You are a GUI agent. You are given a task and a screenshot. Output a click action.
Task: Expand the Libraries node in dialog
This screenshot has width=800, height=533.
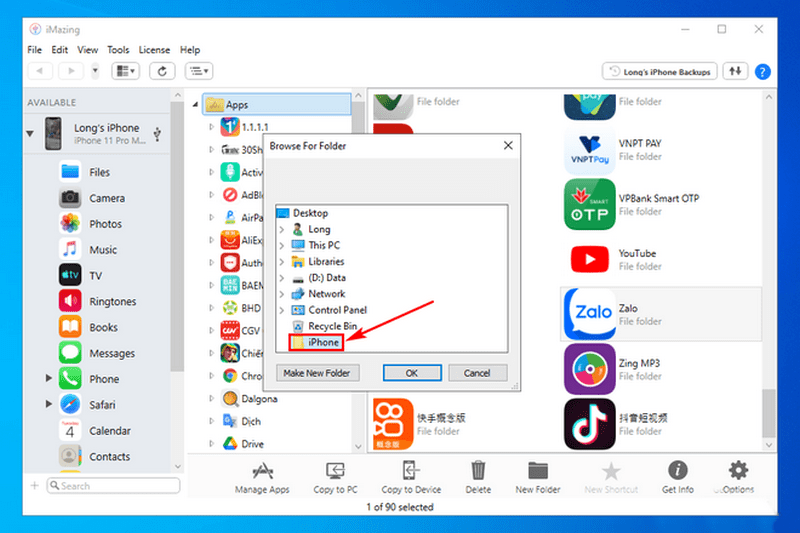(282, 262)
